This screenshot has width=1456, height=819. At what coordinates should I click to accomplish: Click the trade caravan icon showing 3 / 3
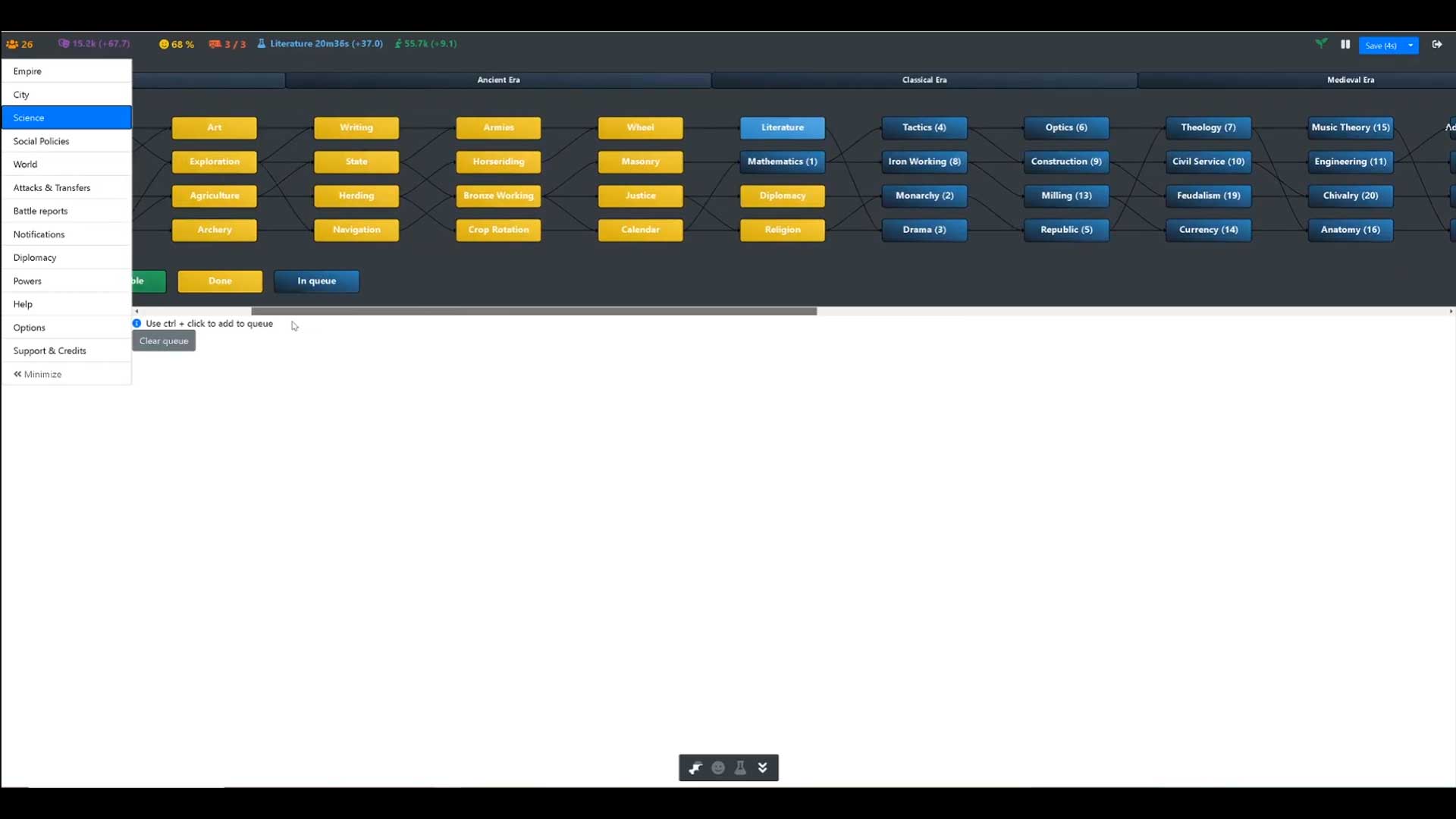coord(215,45)
